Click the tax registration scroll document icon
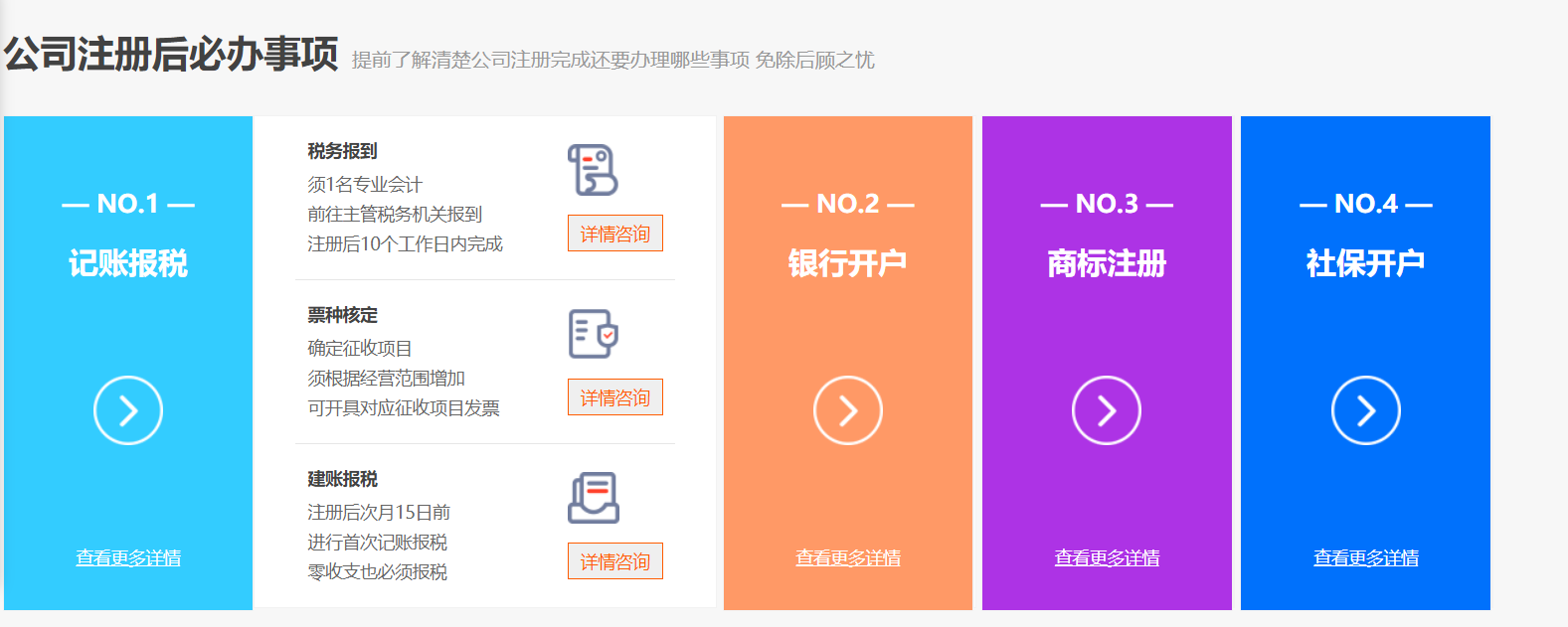1568x627 pixels. tap(593, 170)
